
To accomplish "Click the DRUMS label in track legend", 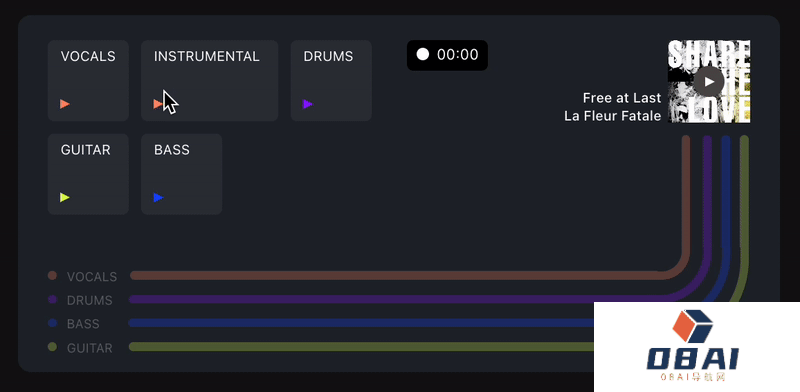I will 90,300.
